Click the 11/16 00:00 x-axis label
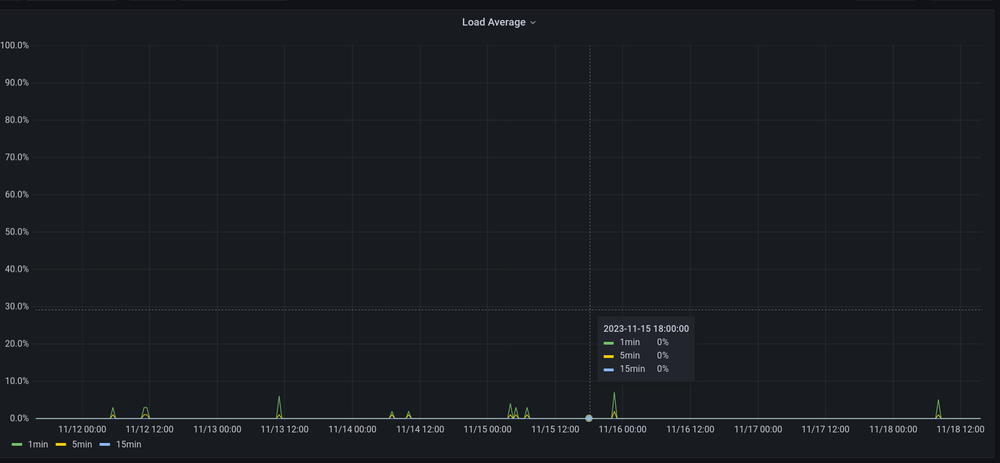 [622, 430]
